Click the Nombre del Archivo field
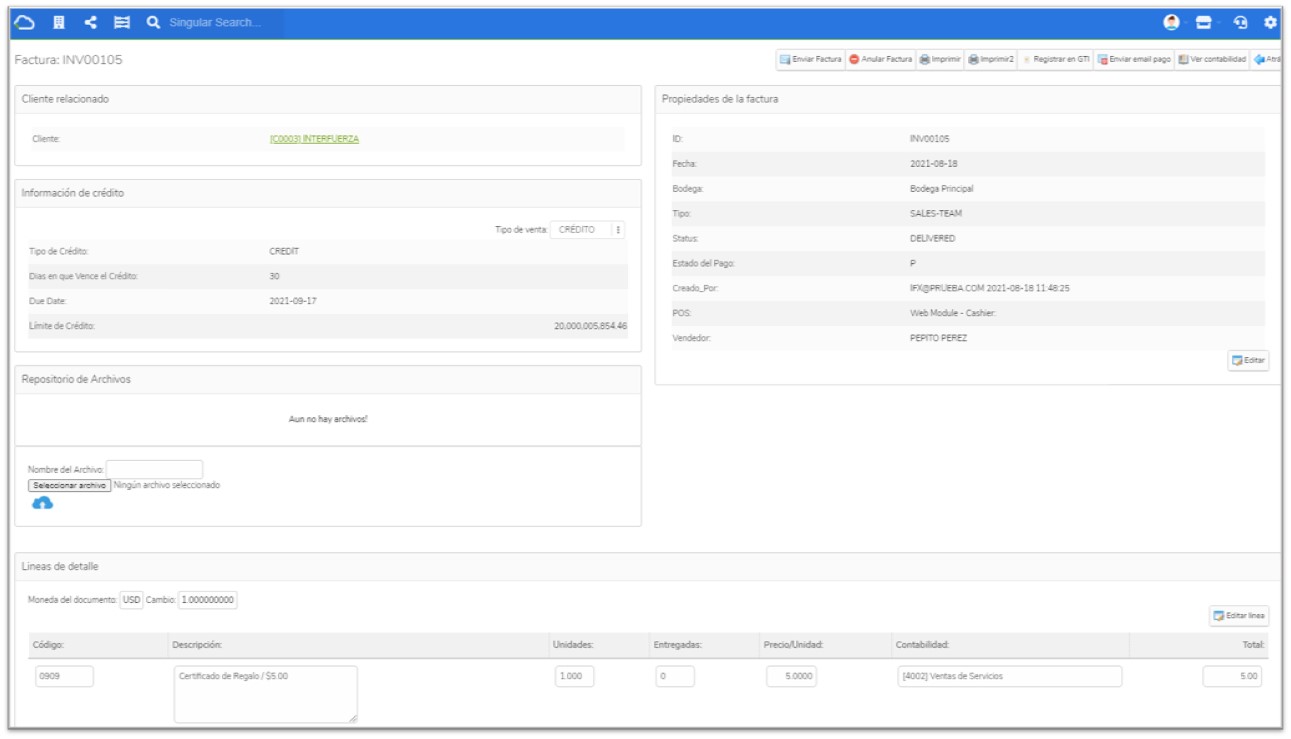The width and height of the screenshot is (1291, 739). pos(154,469)
